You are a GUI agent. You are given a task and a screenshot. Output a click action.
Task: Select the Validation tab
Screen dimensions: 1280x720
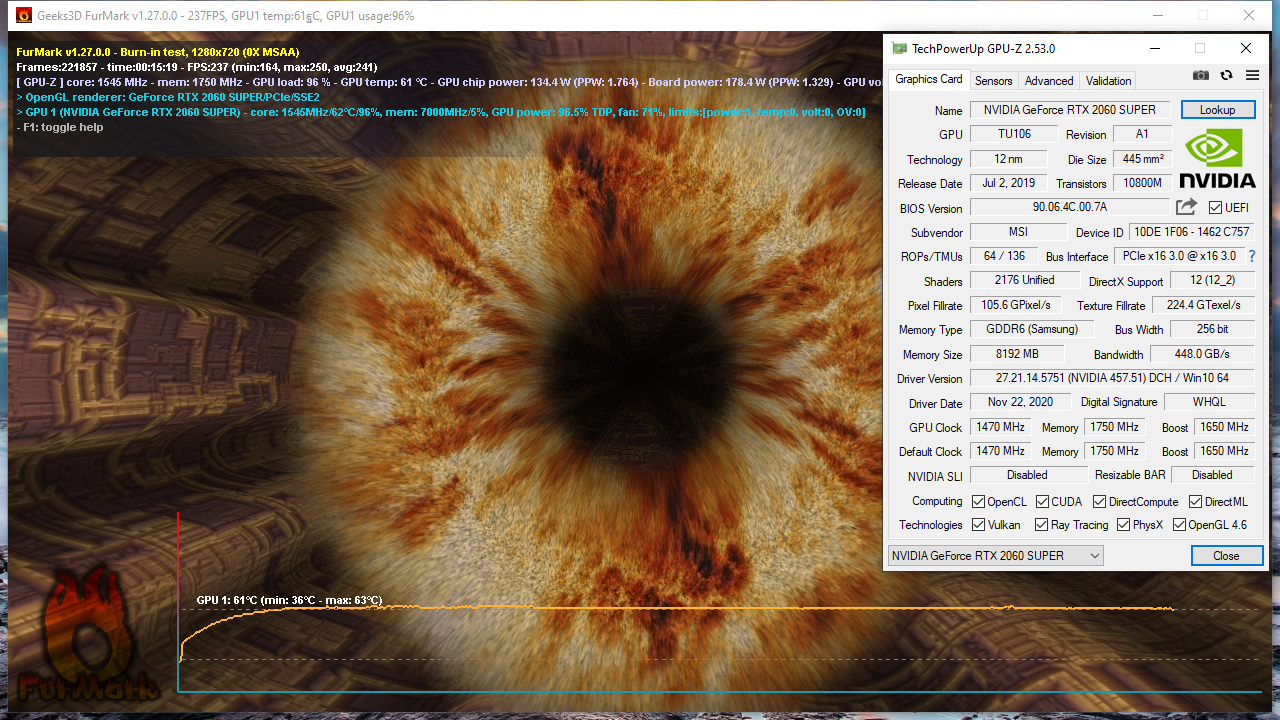point(1108,81)
